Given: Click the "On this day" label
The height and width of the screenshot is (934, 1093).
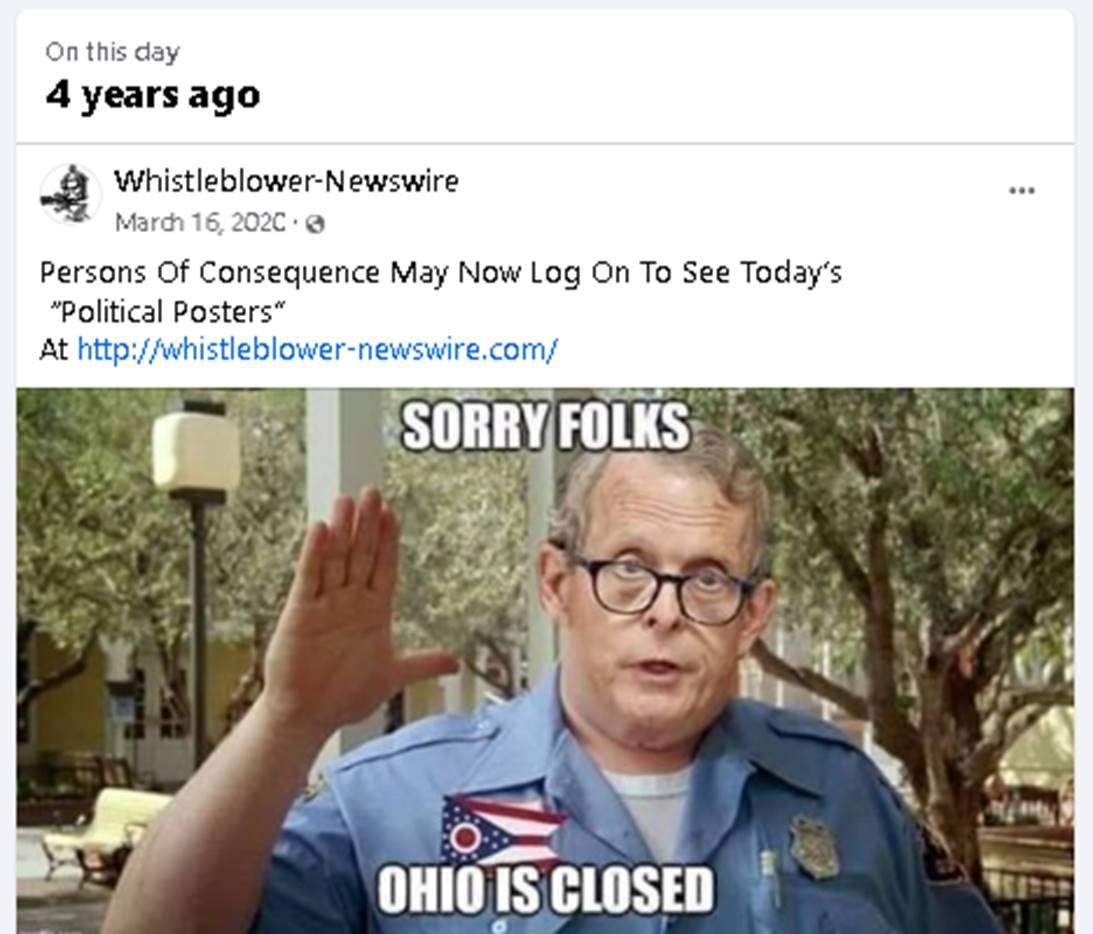Looking at the screenshot, I should 112,52.
